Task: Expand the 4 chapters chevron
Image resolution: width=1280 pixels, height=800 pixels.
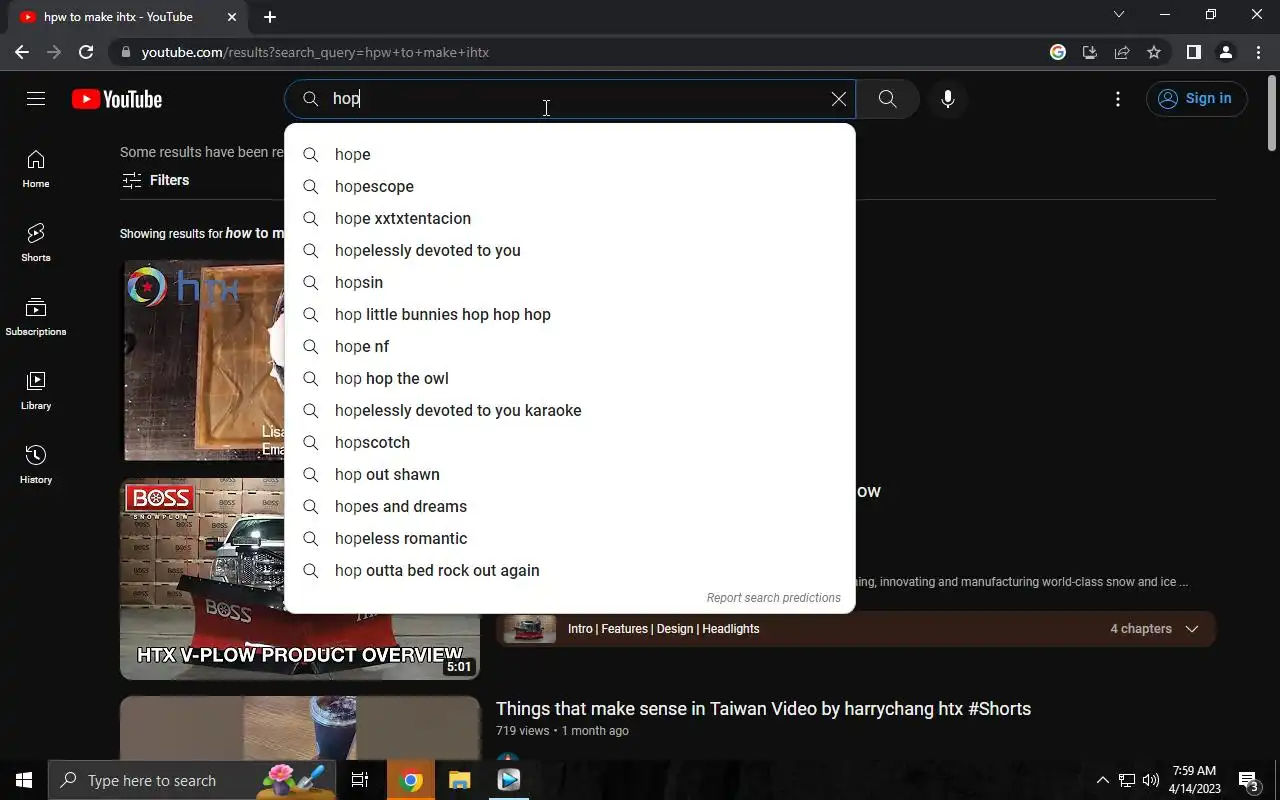Action: point(1191,629)
